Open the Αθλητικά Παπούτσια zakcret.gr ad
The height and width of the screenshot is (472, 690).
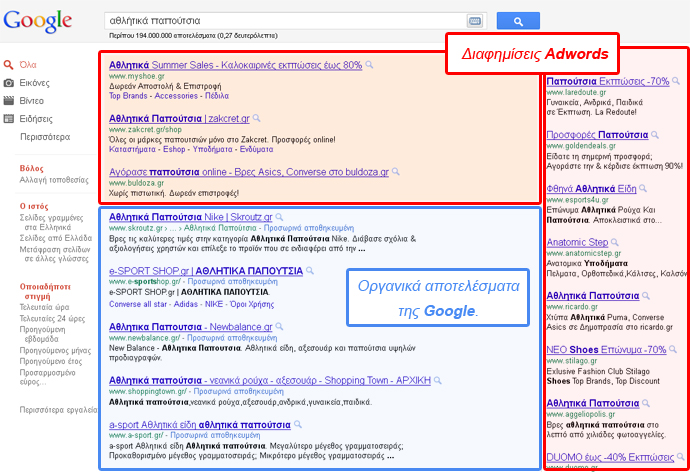tap(179, 119)
